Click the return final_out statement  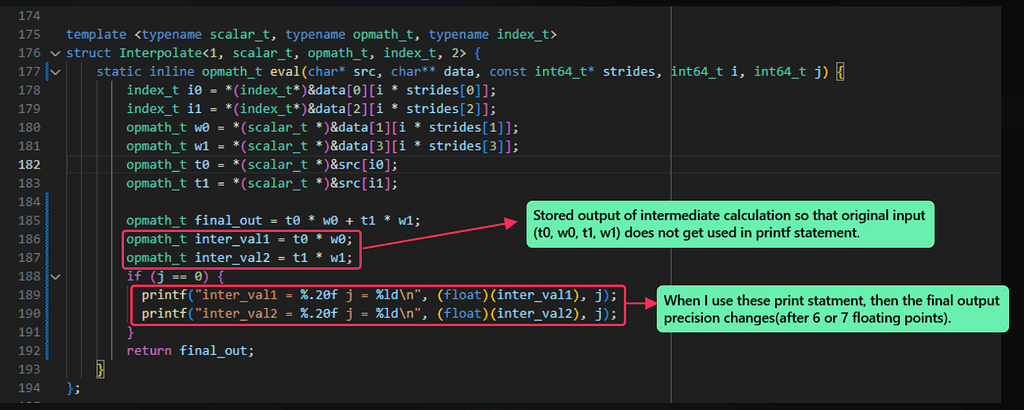(190, 350)
